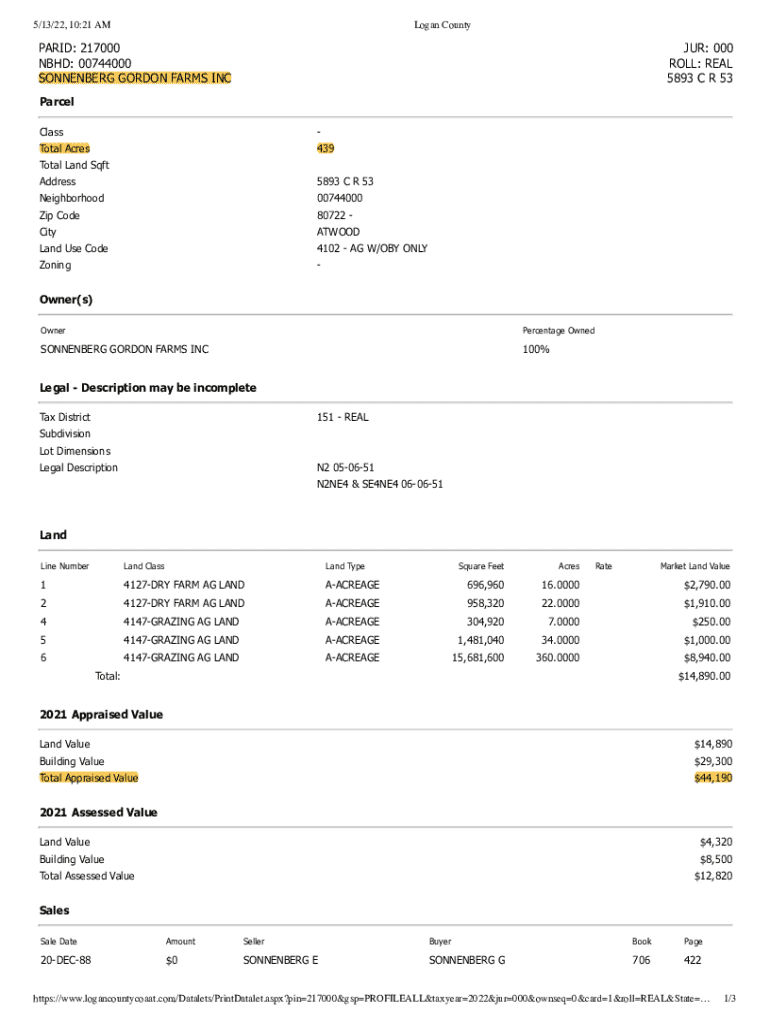Click the Owner(s) section heading
This screenshot has width=770, height=1024.
click(68, 300)
